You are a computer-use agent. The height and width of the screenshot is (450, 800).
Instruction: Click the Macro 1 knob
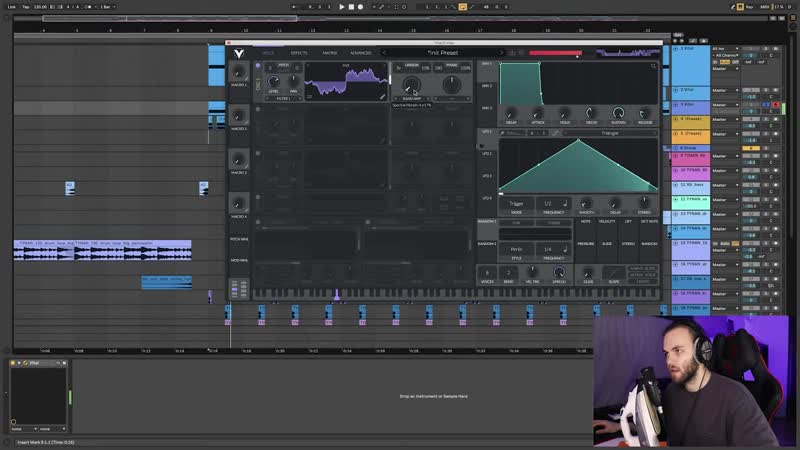pyautogui.click(x=239, y=72)
